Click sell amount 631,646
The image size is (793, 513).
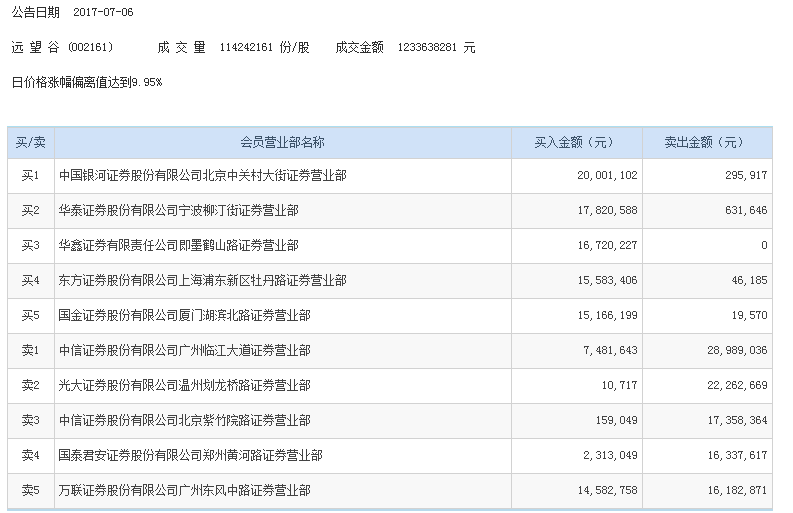coord(746,210)
